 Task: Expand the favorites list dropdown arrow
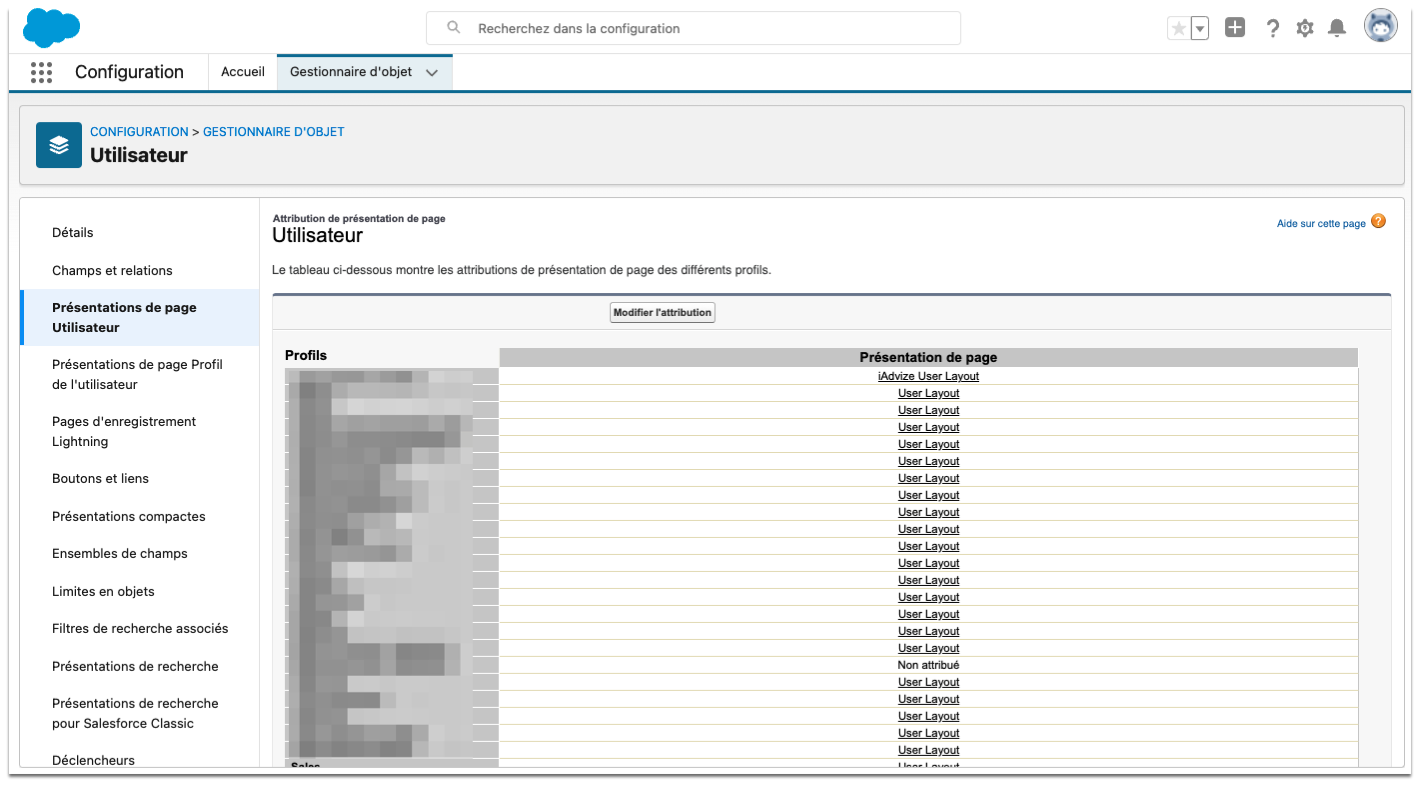1199,29
